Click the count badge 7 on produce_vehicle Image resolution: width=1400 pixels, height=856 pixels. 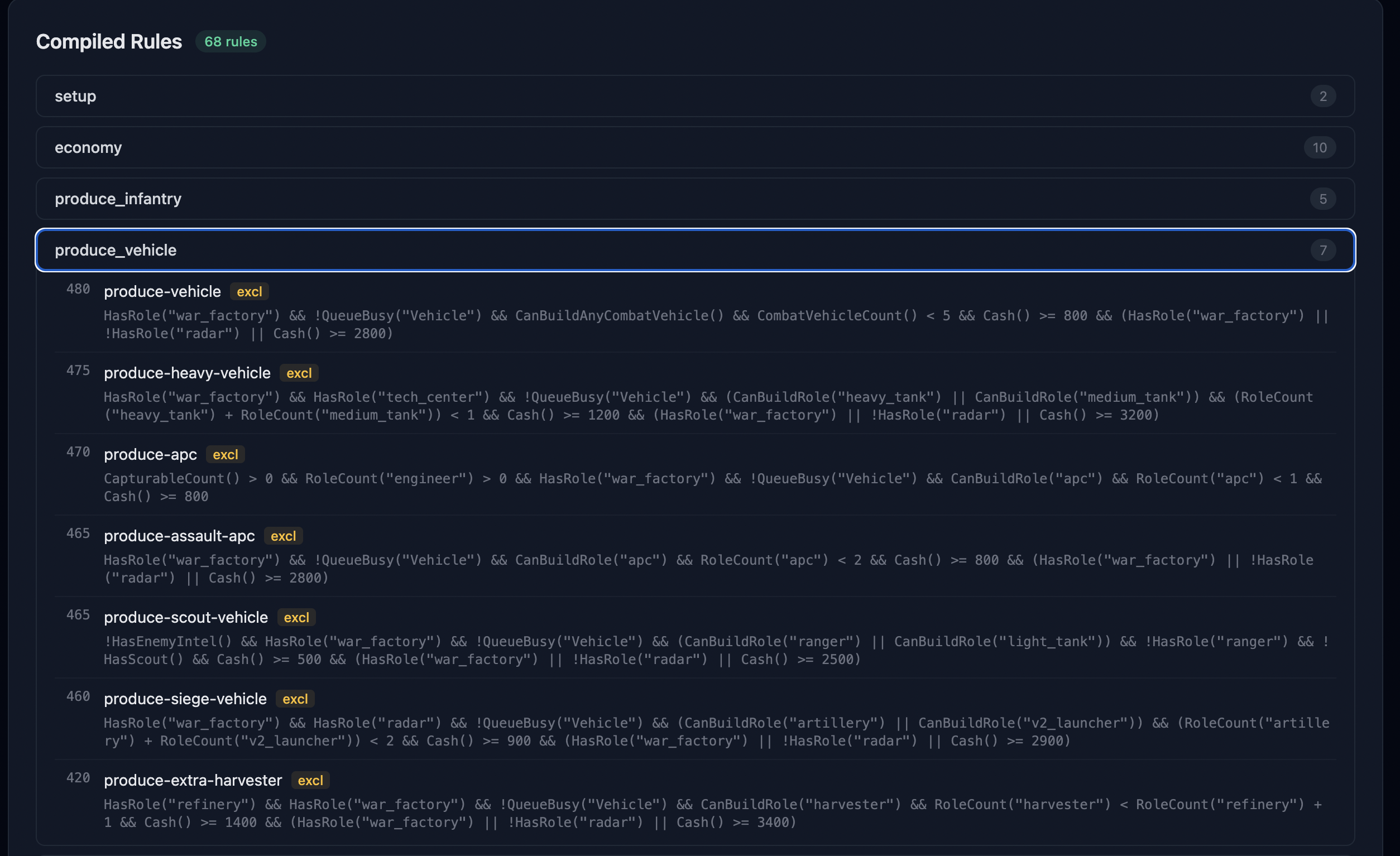(x=1323, y=250)
